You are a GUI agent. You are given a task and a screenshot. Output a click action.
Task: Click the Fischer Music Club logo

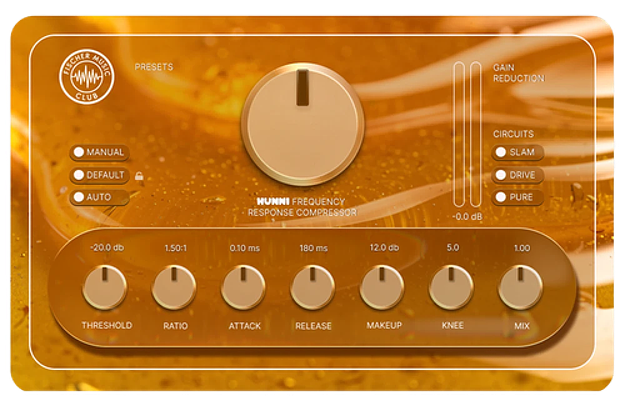pos(87,77)
